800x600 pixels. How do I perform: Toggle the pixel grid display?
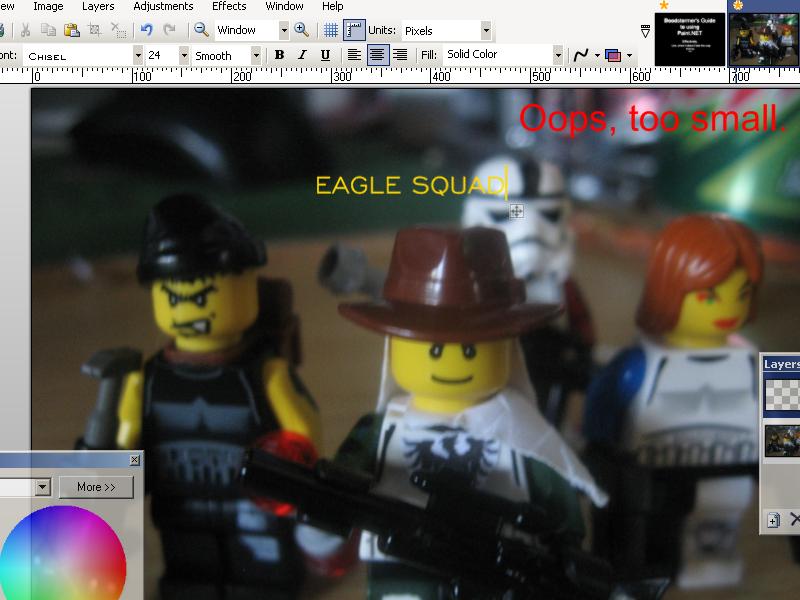click(x=331, y=31)
